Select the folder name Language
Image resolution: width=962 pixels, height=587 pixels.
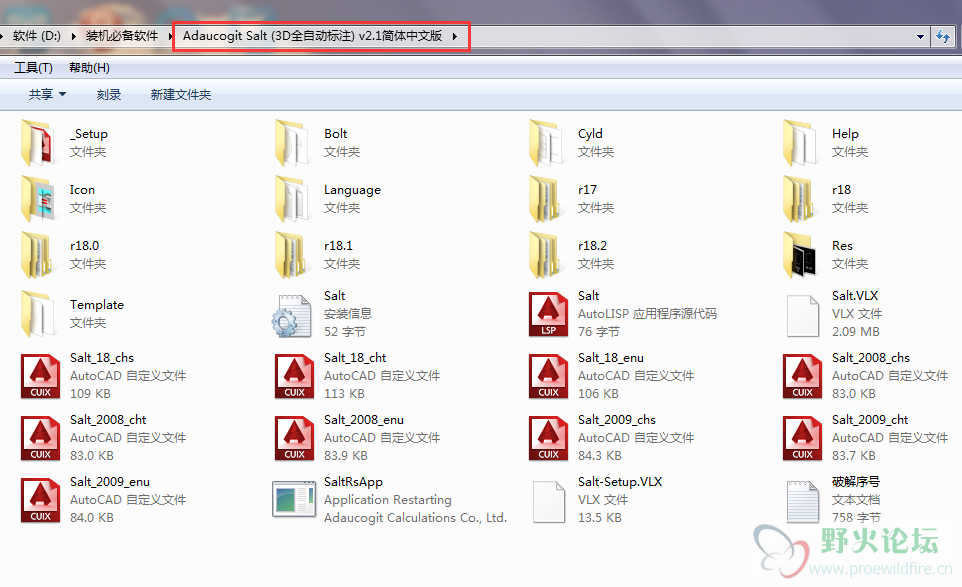[x=352, y=190]
